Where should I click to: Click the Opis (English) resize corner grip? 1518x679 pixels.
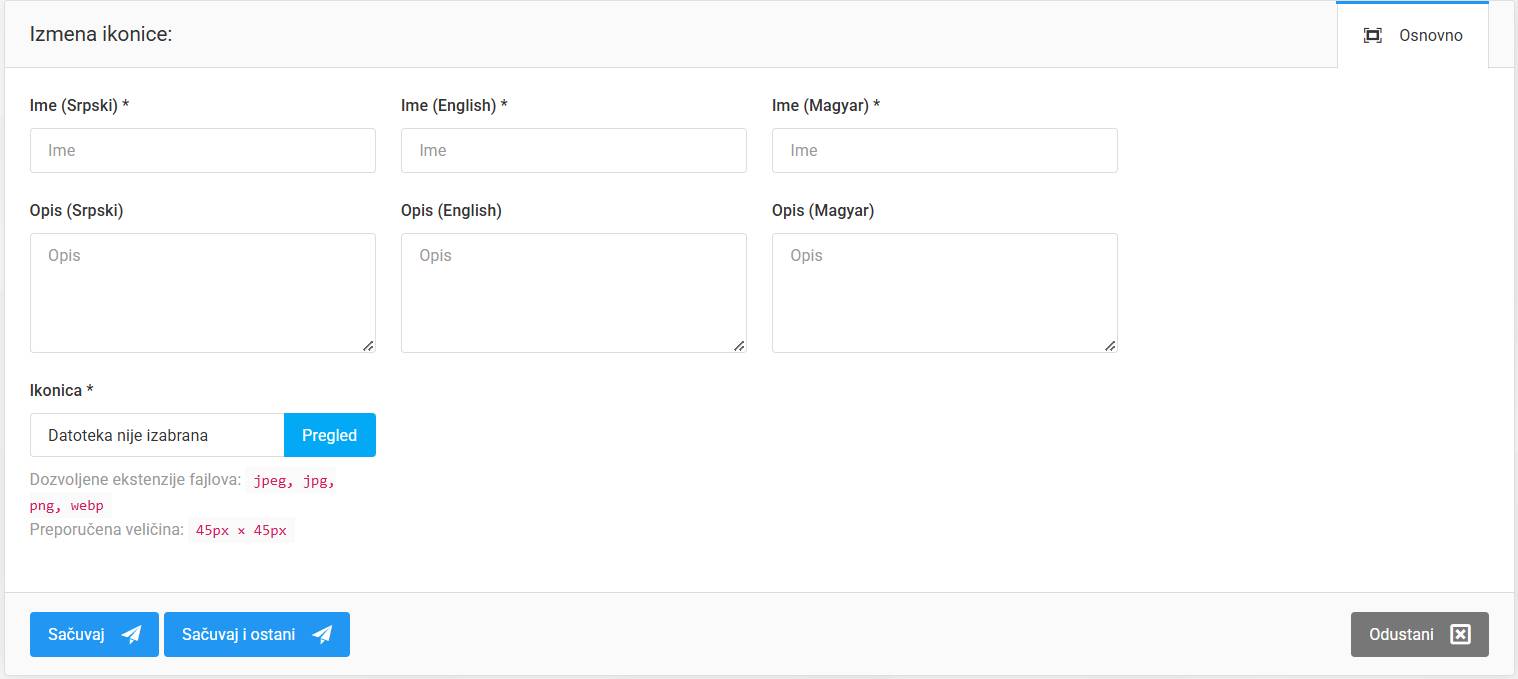(x=739, y=345)
